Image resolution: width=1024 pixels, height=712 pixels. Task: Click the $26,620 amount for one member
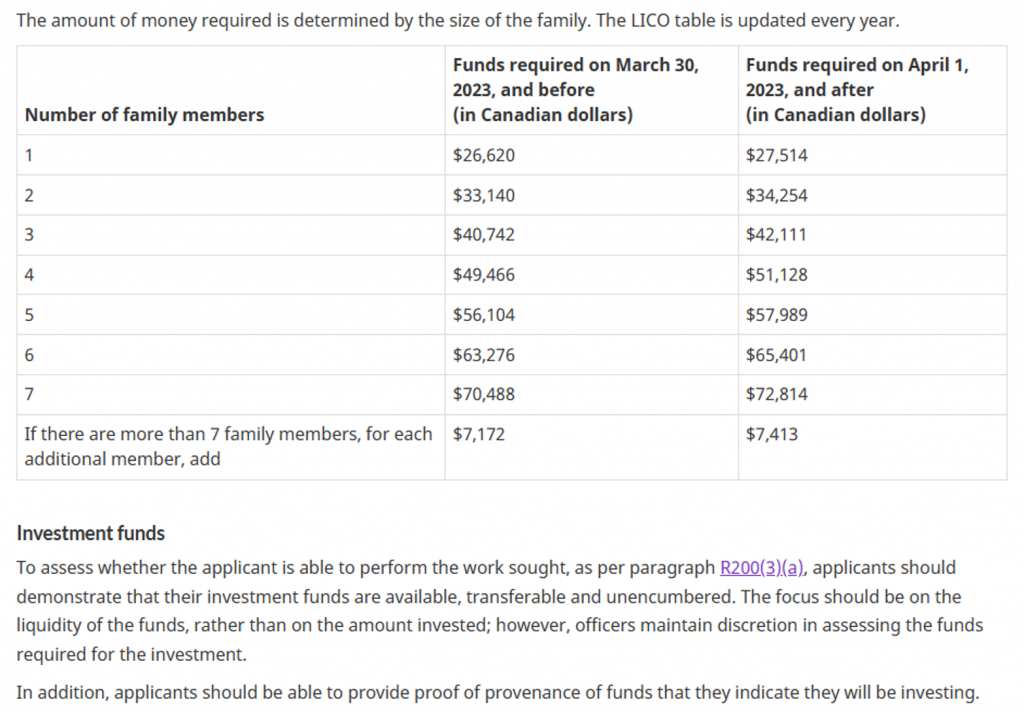coord(484,155)
